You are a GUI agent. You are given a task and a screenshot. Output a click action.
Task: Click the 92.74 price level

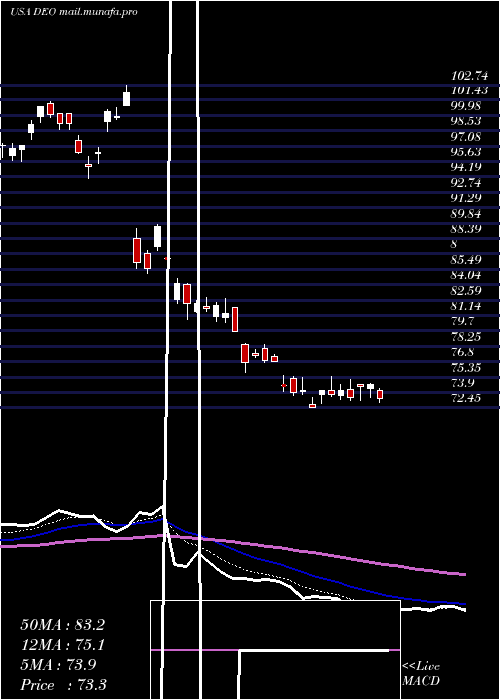[x=466, y=183]
